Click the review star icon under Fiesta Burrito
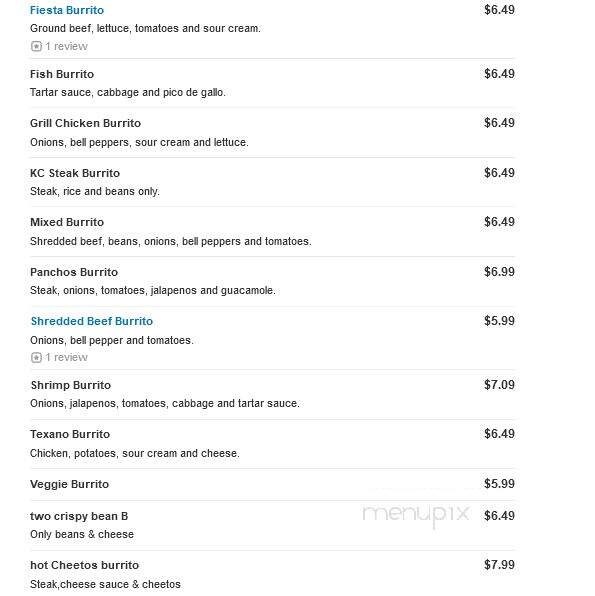This screenshot has width=595, height=596. click(x=36, y=46)
